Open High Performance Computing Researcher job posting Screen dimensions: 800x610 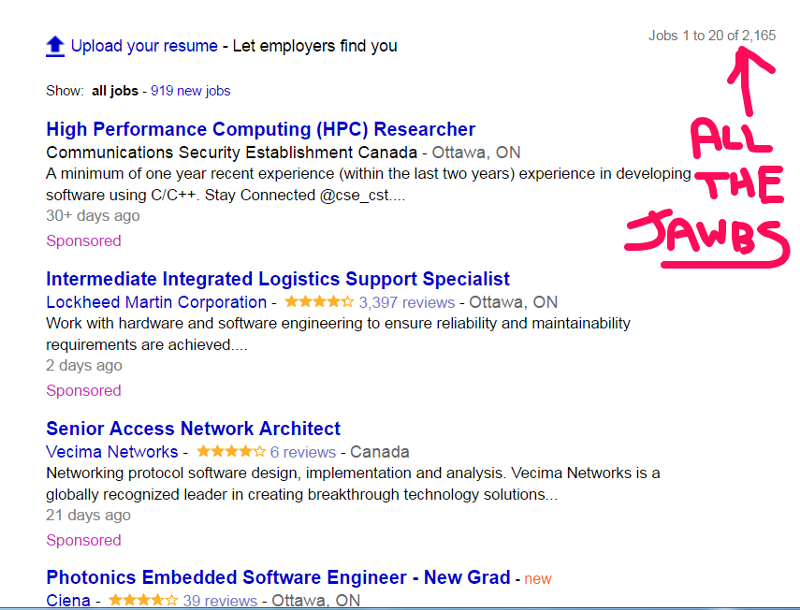[261, 129]
